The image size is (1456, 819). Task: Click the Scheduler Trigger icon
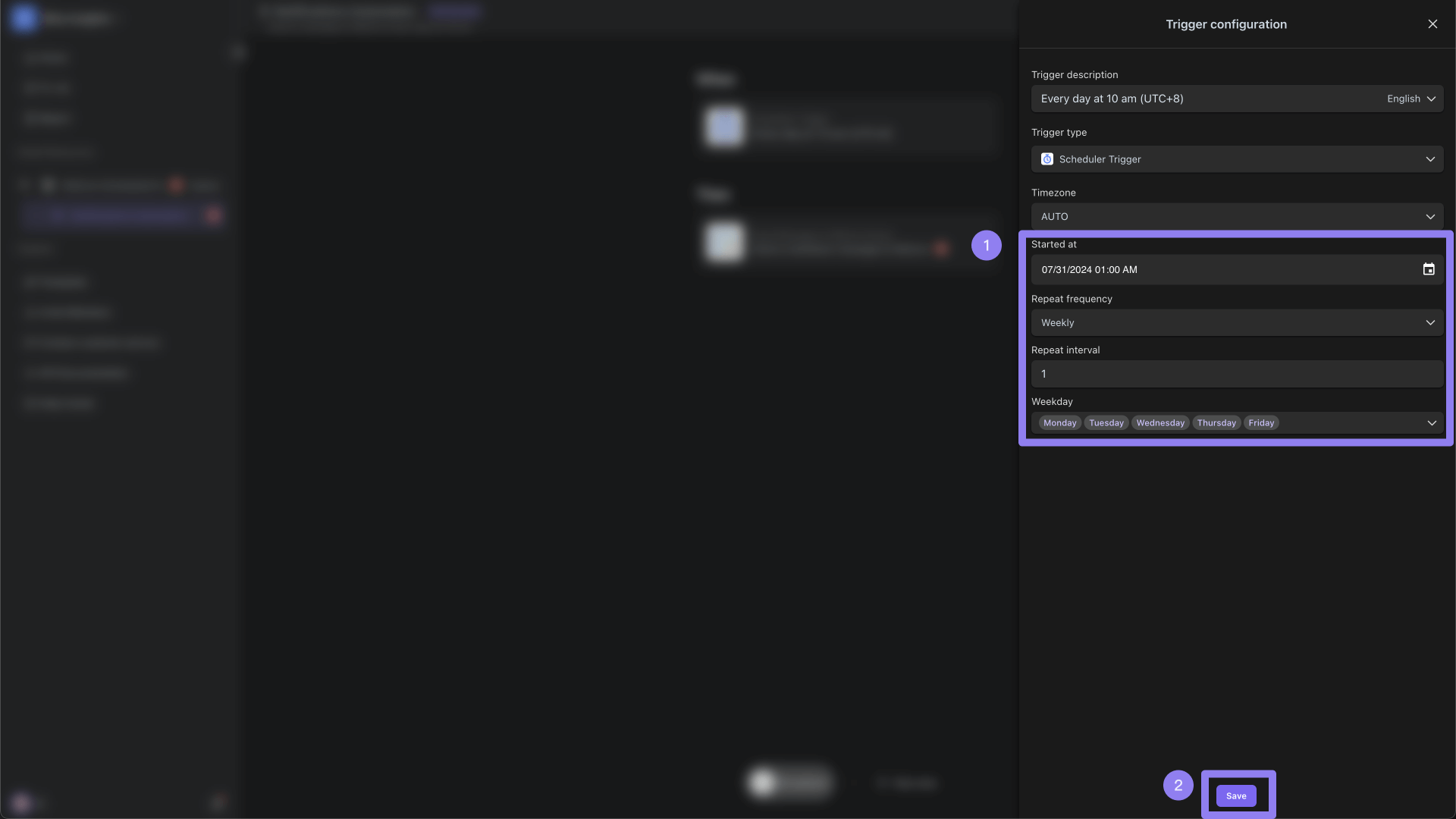click(1047, 159)
